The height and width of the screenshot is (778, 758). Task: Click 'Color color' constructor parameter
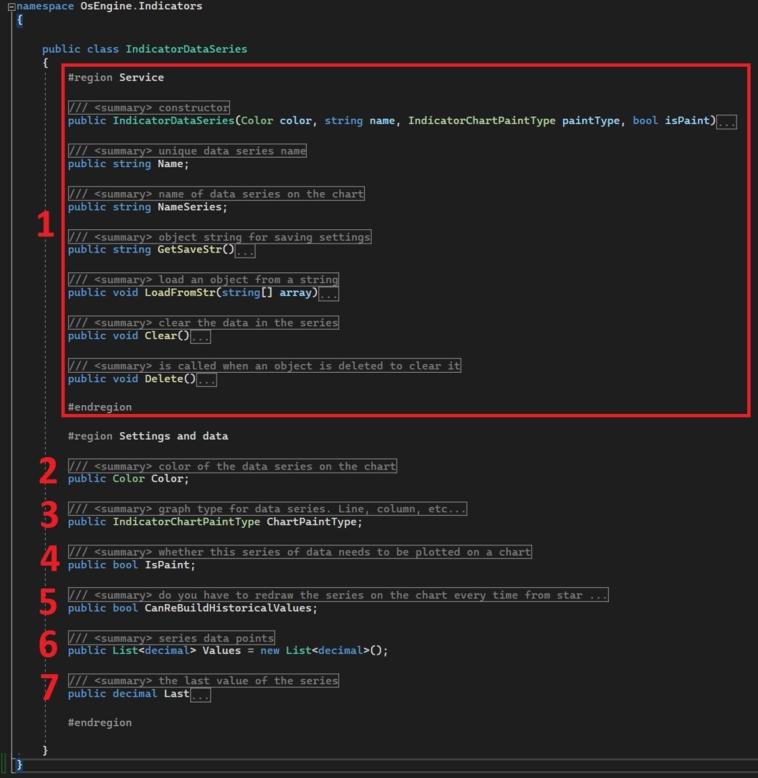[x=276, y=121]
